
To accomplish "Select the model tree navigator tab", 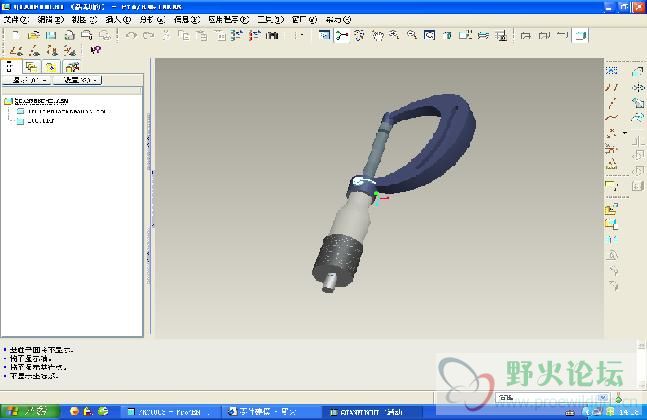I will 10,67.
